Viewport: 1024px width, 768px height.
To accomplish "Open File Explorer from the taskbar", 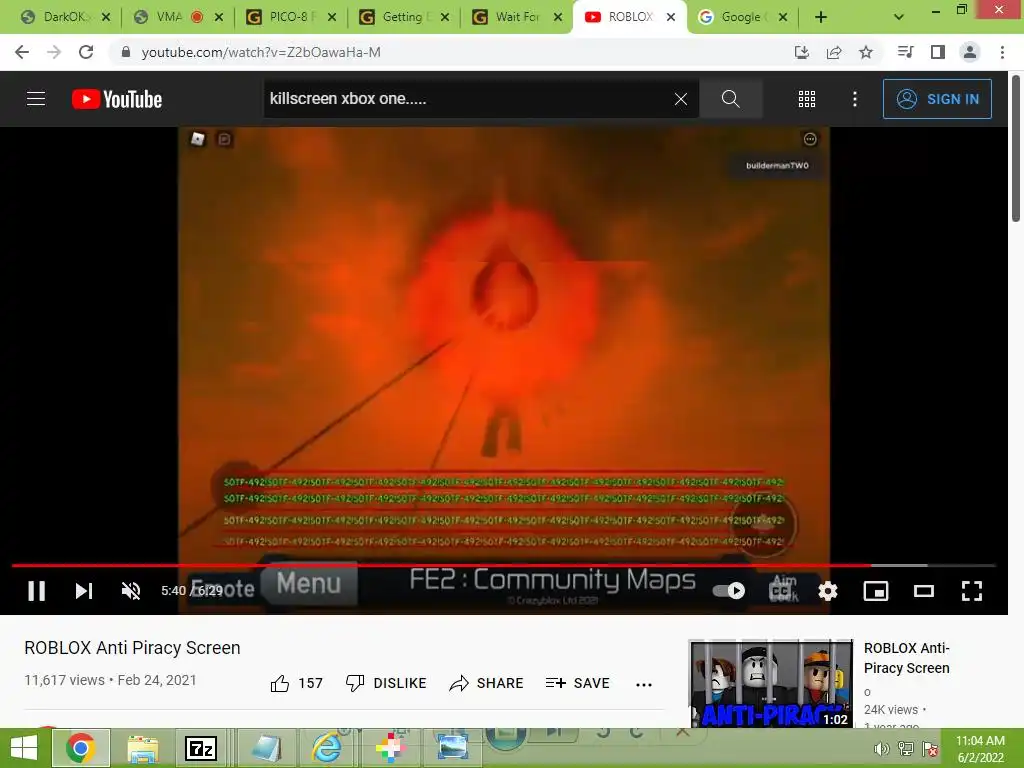I will pos(142,748).
